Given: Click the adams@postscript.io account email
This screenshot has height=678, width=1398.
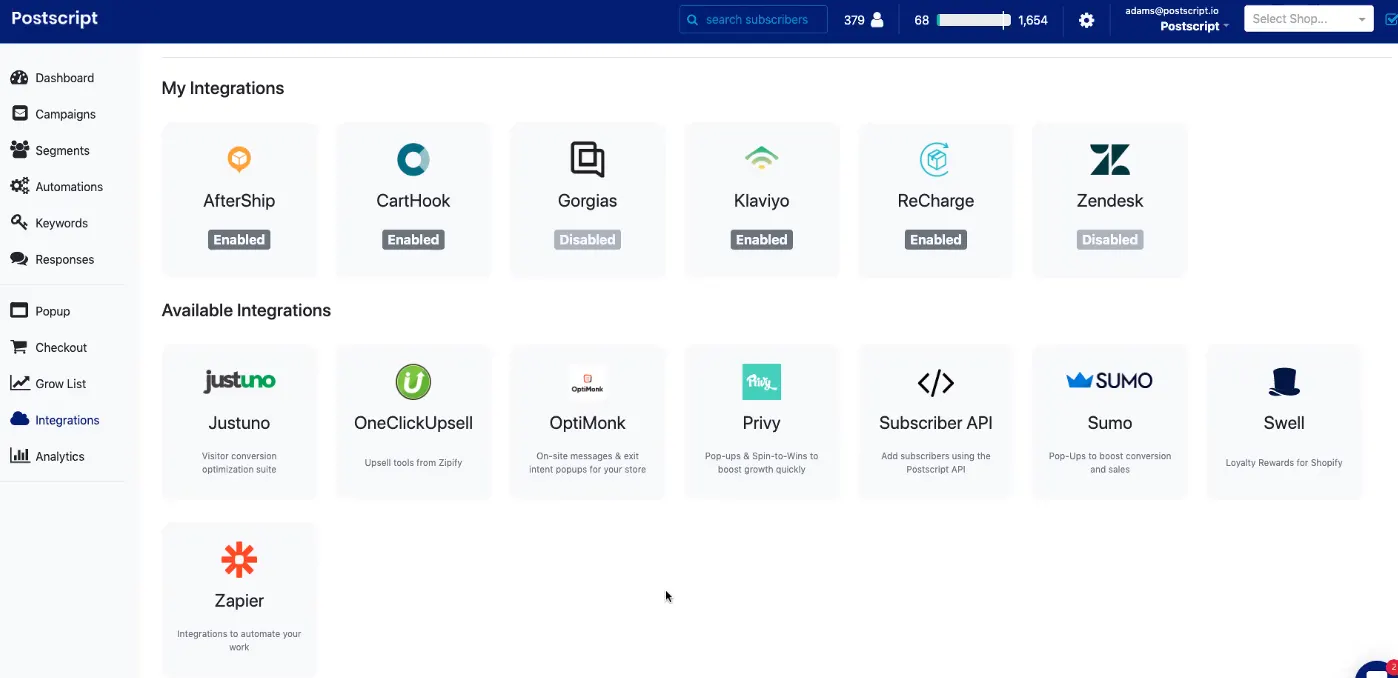Looking at the screenshot, I should pyautogui.click(x=1172, y=10).
